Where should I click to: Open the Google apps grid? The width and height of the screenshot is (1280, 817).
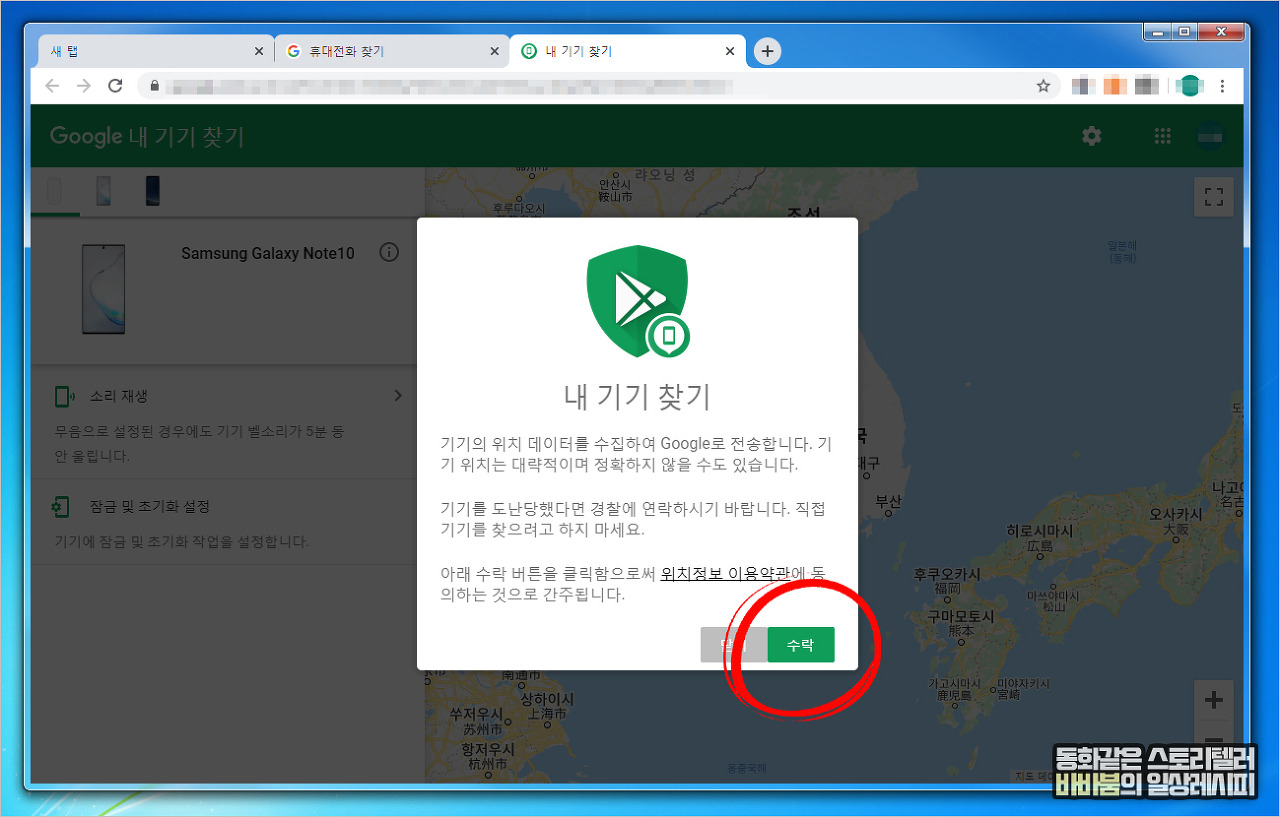1162,136
